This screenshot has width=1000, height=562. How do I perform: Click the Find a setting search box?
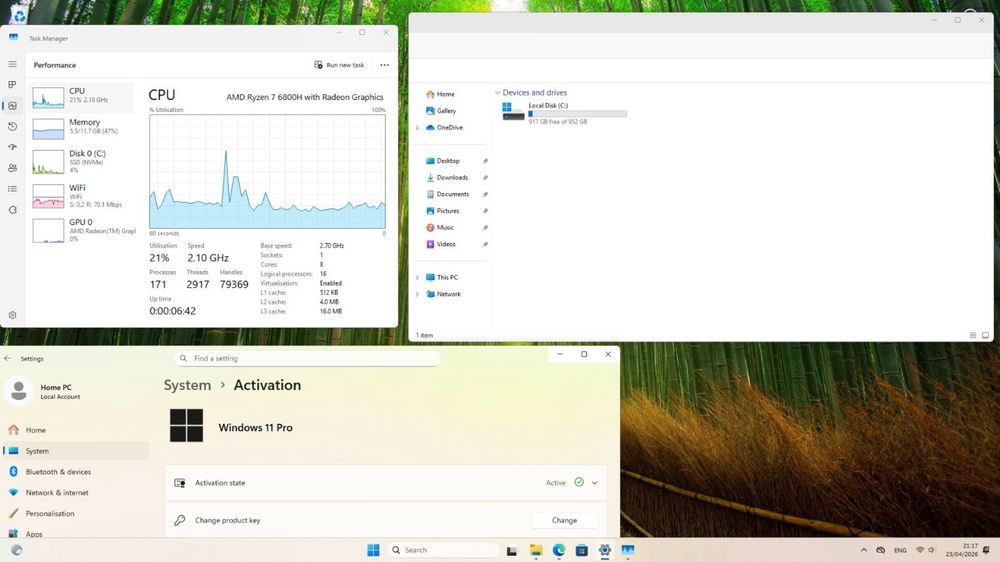pyautogui.click(x=307, y=359)
